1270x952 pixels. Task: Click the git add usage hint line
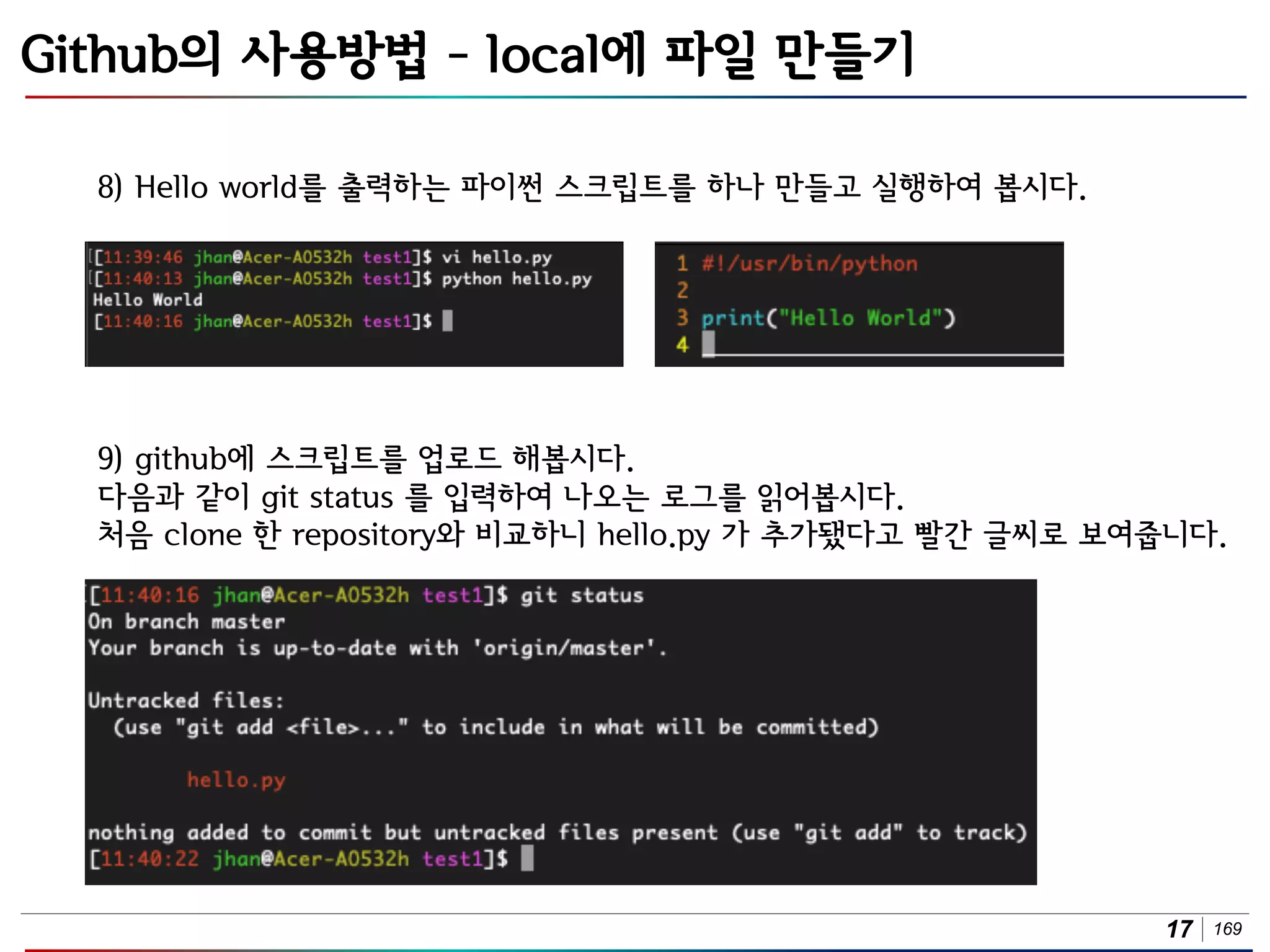(495, 727)
